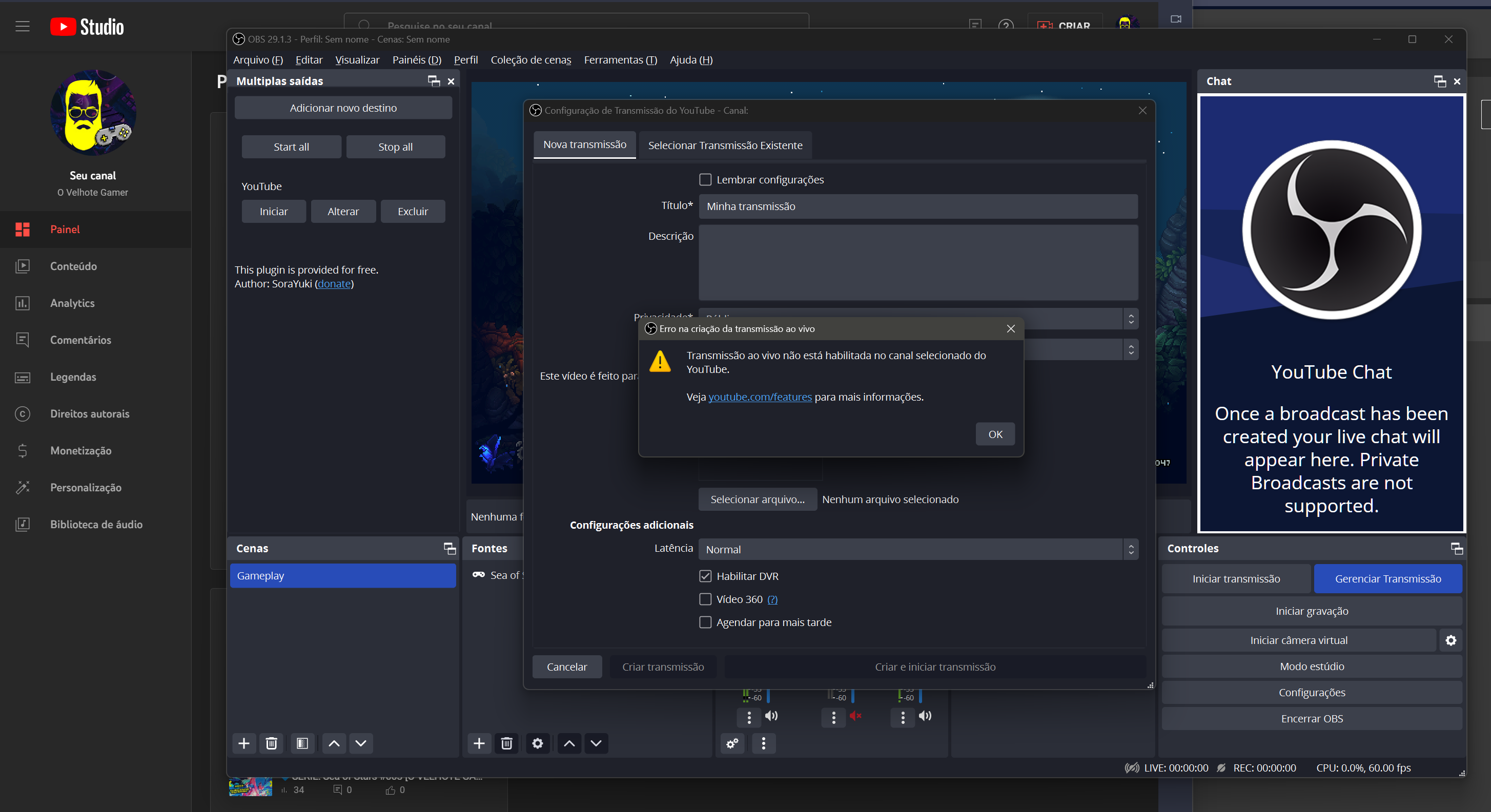Open advanced audio properties gears icon
The height and width of the screenshot is (812, 1491).
pos(733,743)
